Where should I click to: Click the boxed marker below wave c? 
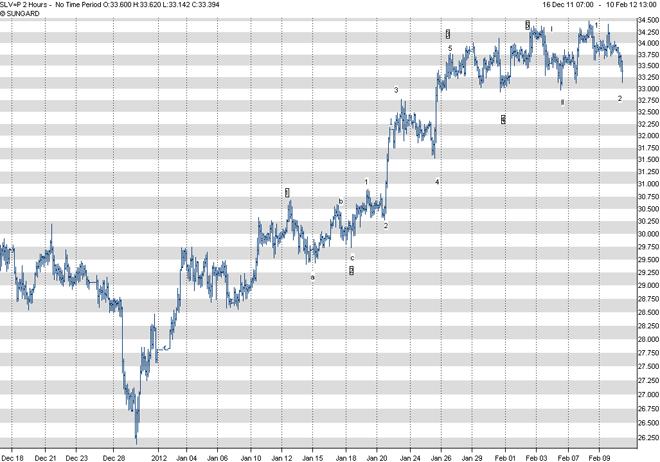click(352, 270)
